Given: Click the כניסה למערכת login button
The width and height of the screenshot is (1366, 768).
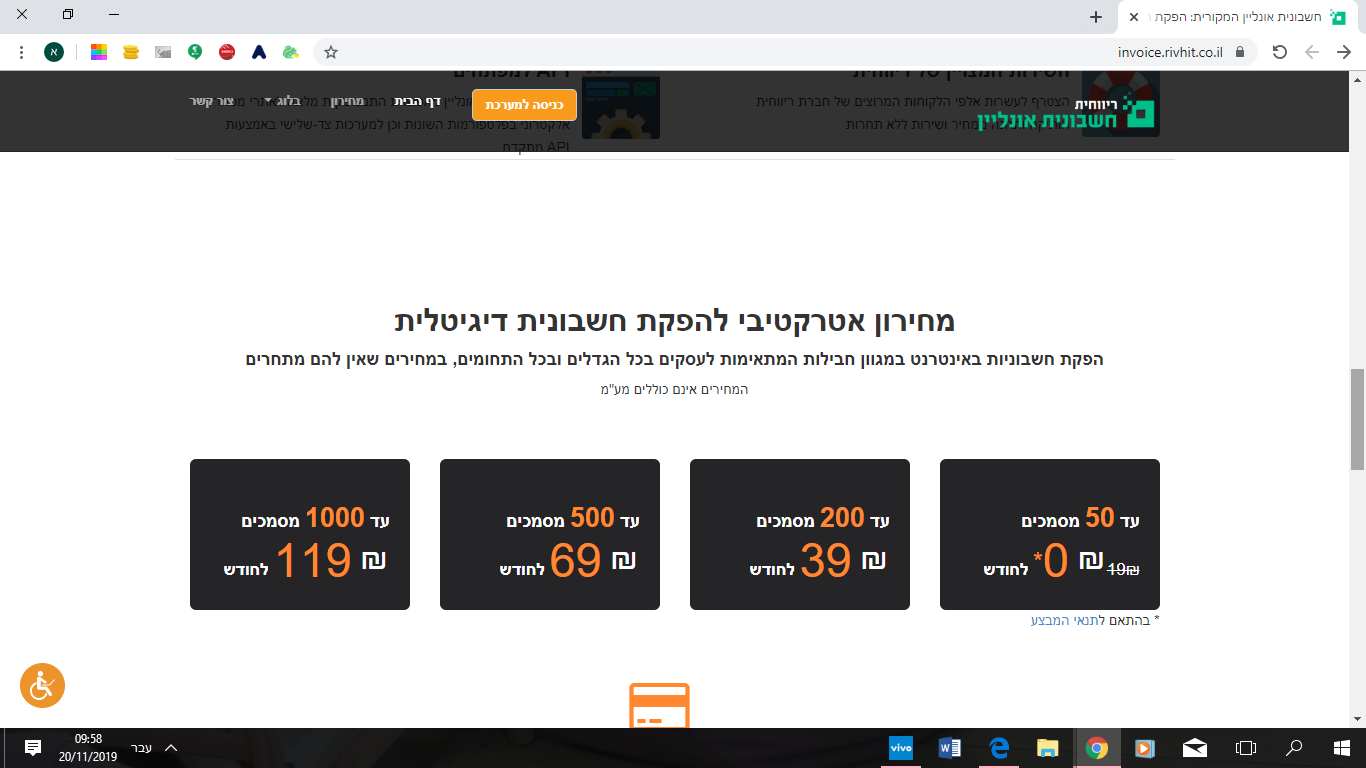Looking at the screenshot, I should 524,104.
